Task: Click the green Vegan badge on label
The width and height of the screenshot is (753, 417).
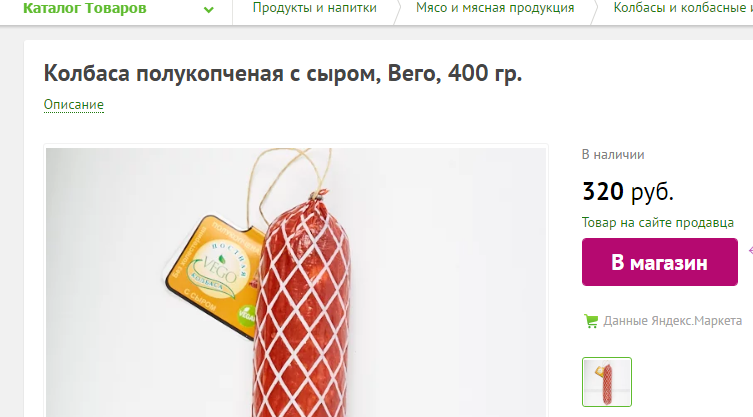Action: tap(246, 316)
